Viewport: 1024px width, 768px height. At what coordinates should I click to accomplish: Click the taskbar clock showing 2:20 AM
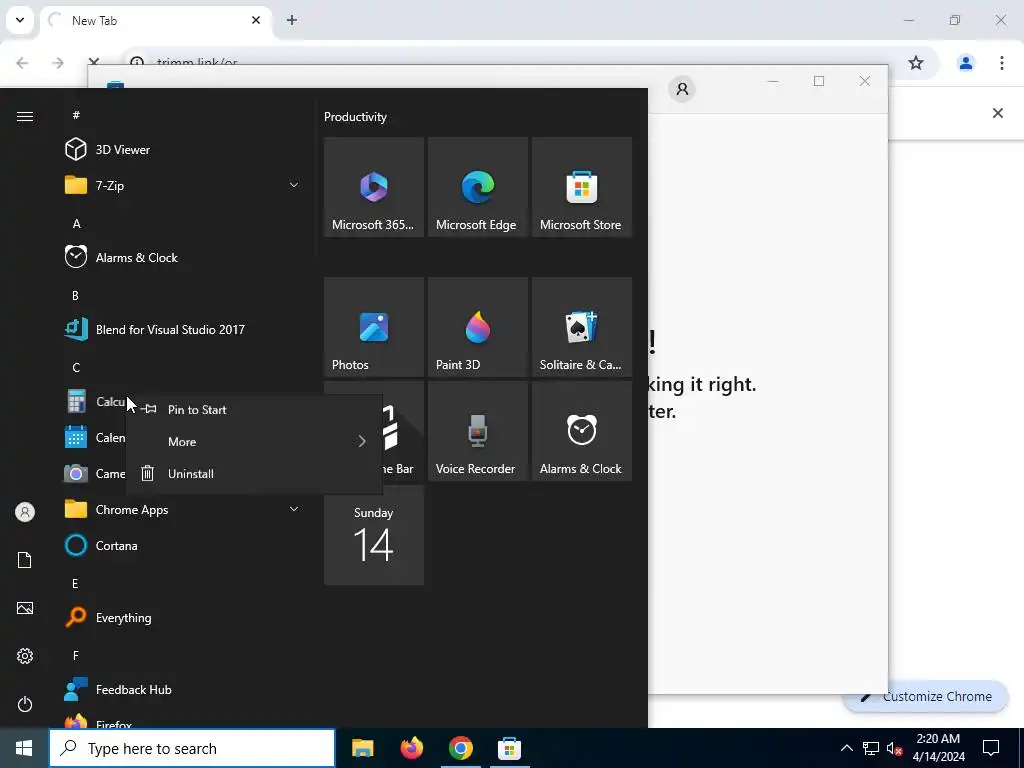tap(938, 748)
